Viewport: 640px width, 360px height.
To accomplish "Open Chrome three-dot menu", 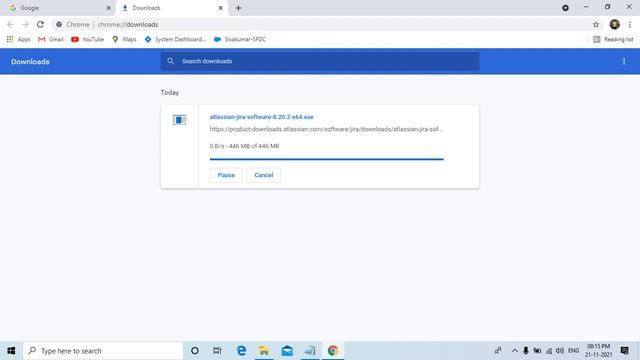I will [x=630, y=24].
